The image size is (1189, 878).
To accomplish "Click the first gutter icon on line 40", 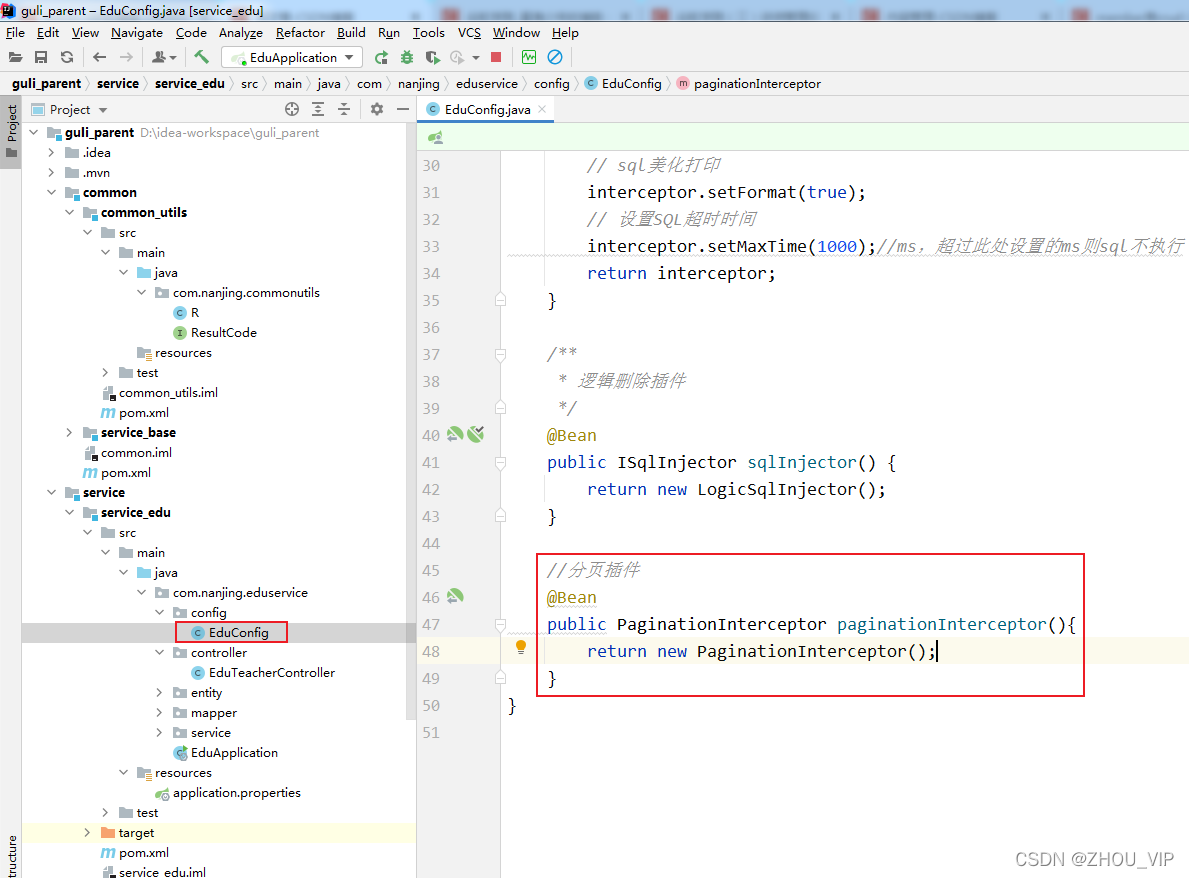I will (x=455, y=434).
